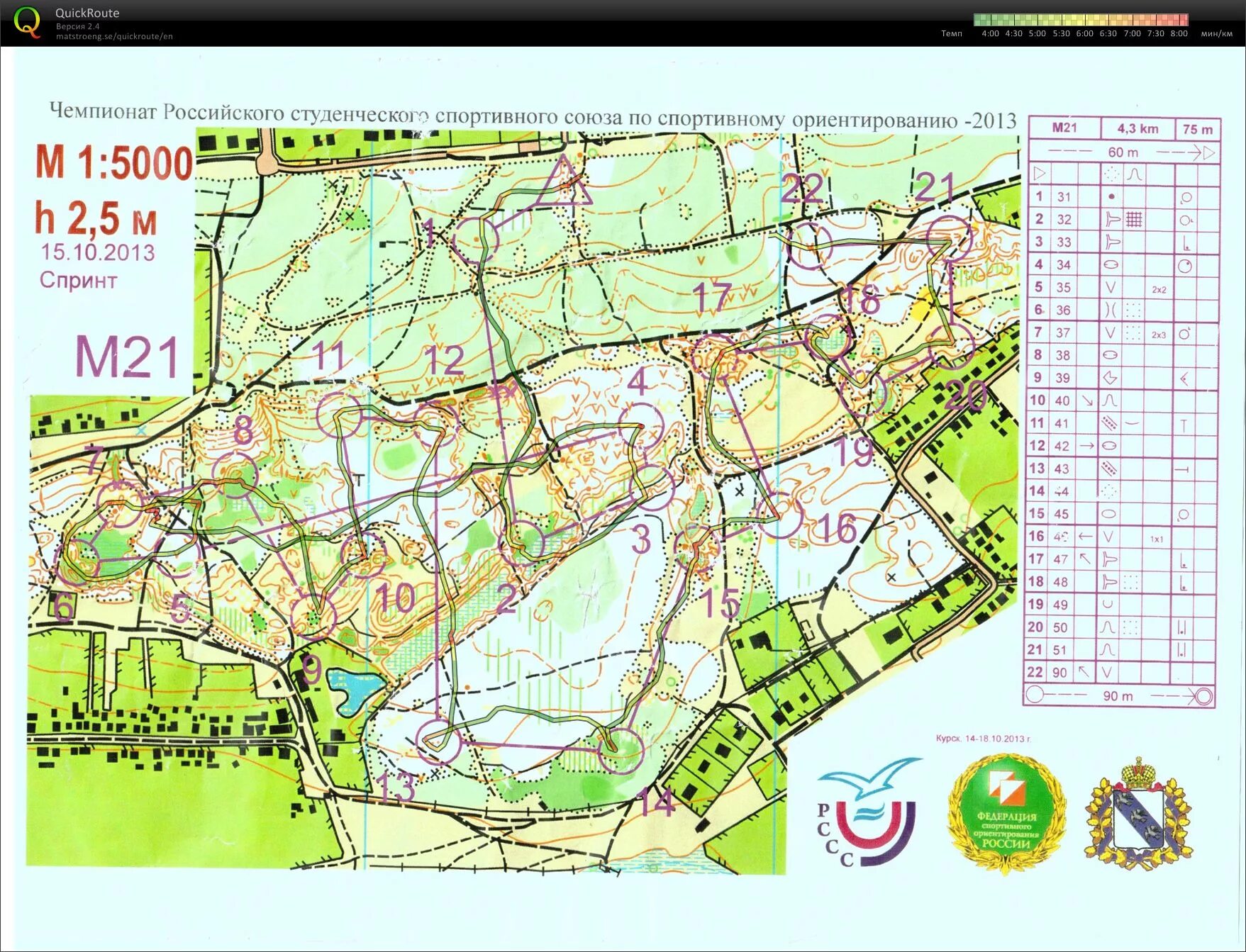The image size is (1246, 952).
Task: Click control circle 21 on the map
Action: pos(949,240)
